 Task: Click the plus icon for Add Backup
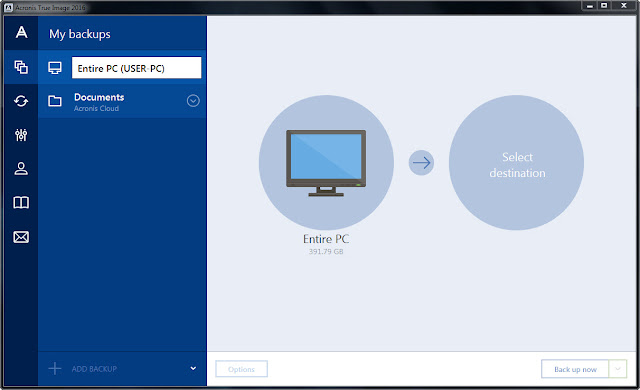55,368
